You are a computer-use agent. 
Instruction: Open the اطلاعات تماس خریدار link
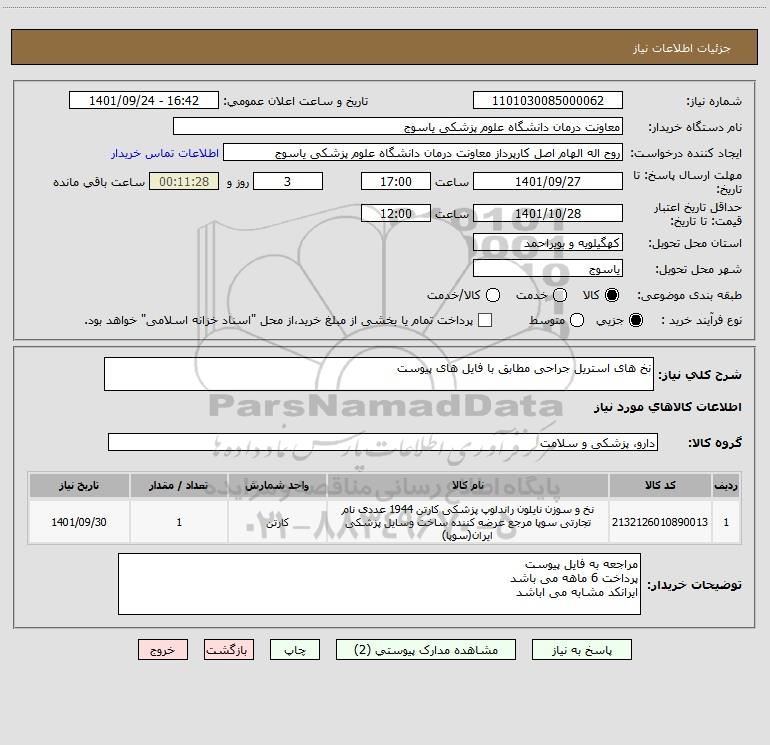tap(165, 153)
